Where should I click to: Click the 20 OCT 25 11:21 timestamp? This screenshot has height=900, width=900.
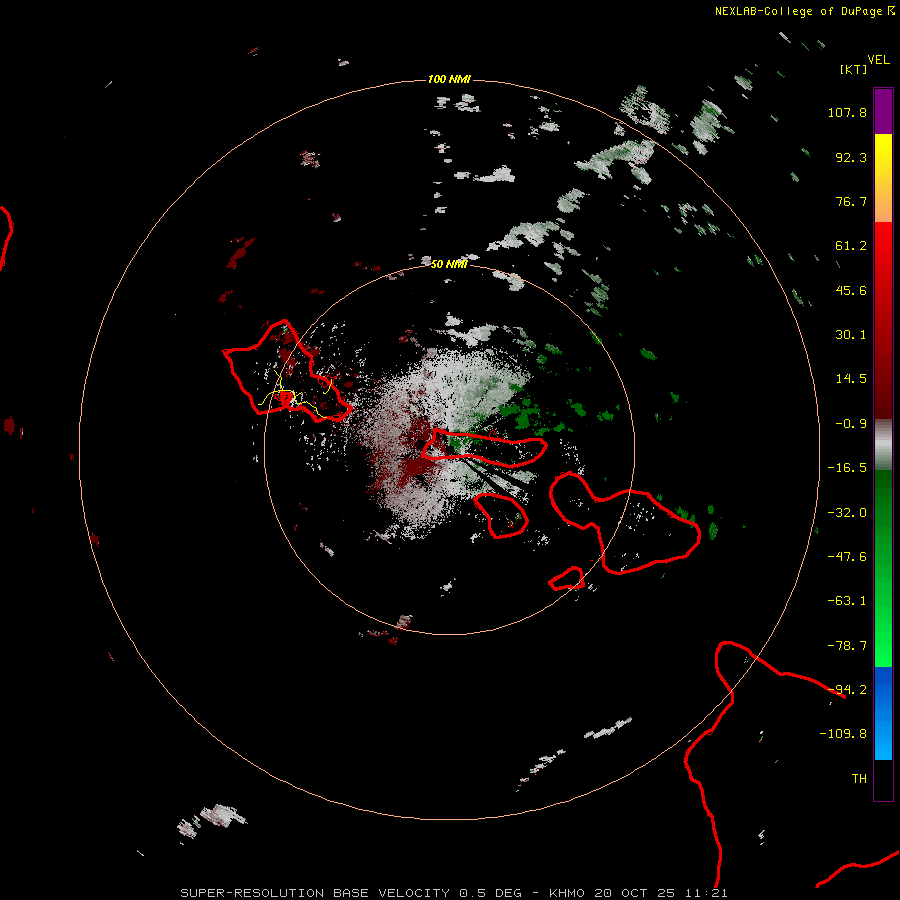(x=661, y=893)
